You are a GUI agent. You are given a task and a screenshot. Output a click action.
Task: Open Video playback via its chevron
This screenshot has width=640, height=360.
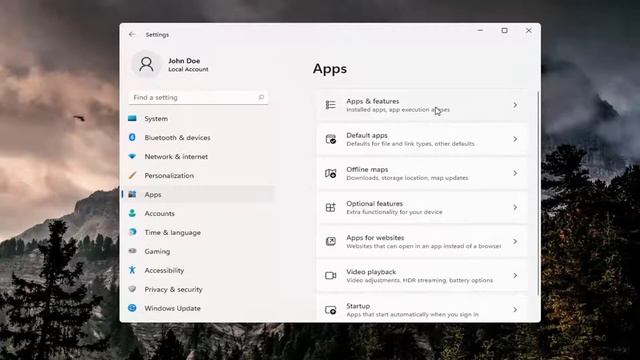515,276
